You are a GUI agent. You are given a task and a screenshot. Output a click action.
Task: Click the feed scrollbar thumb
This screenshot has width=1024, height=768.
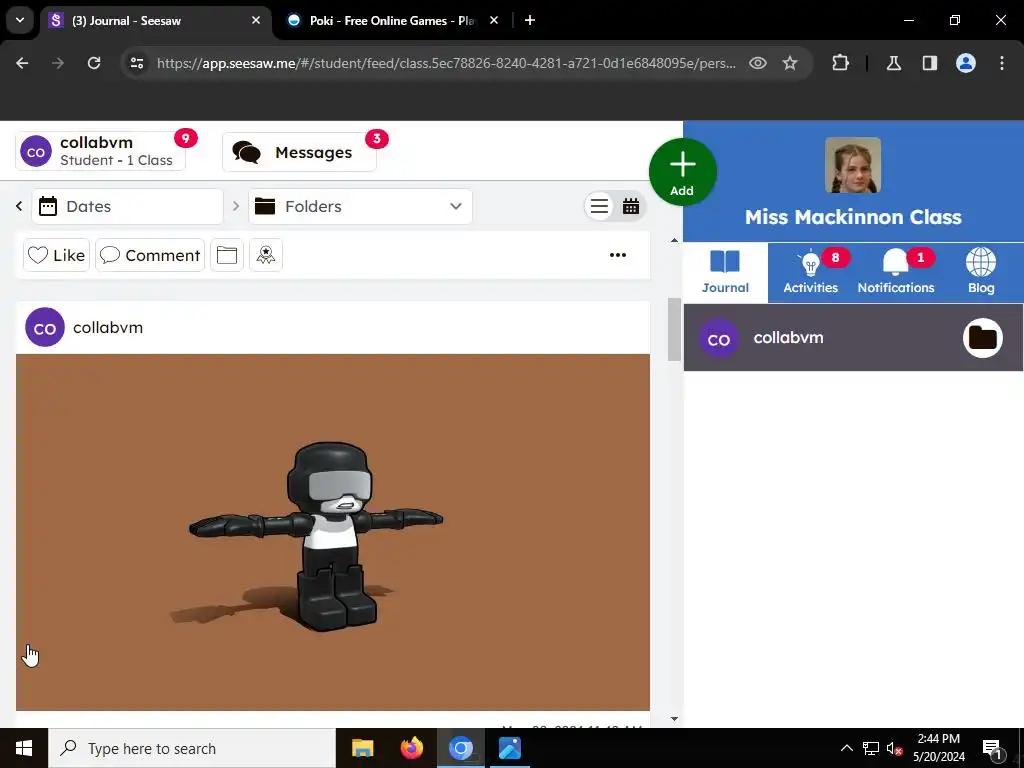click(x=674, y=329)
